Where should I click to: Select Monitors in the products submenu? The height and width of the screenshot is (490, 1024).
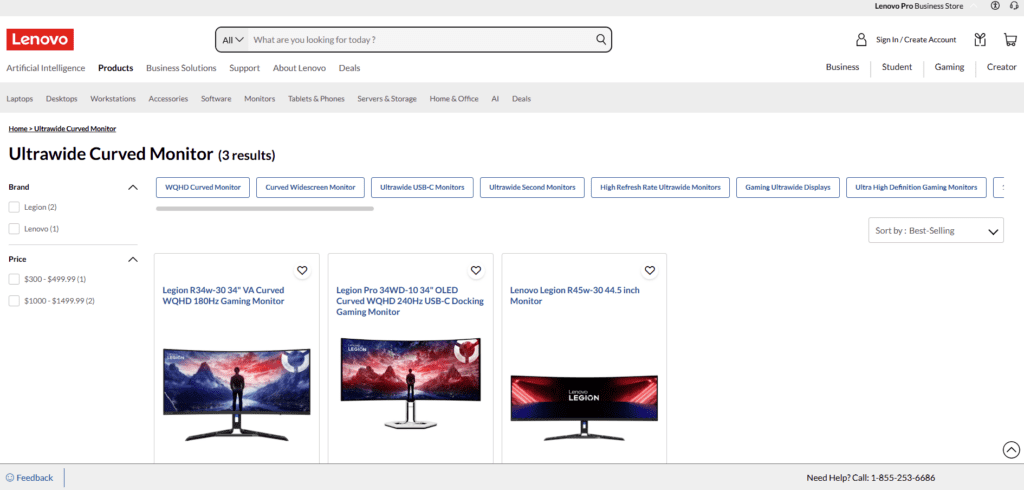pyautogui.click(x=259, y=99)
